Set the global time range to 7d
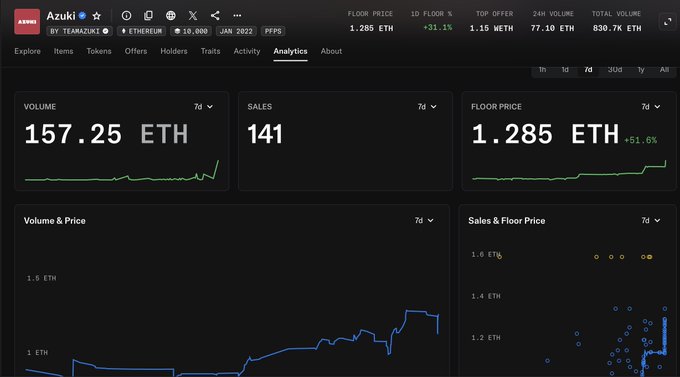 [588, 70]
